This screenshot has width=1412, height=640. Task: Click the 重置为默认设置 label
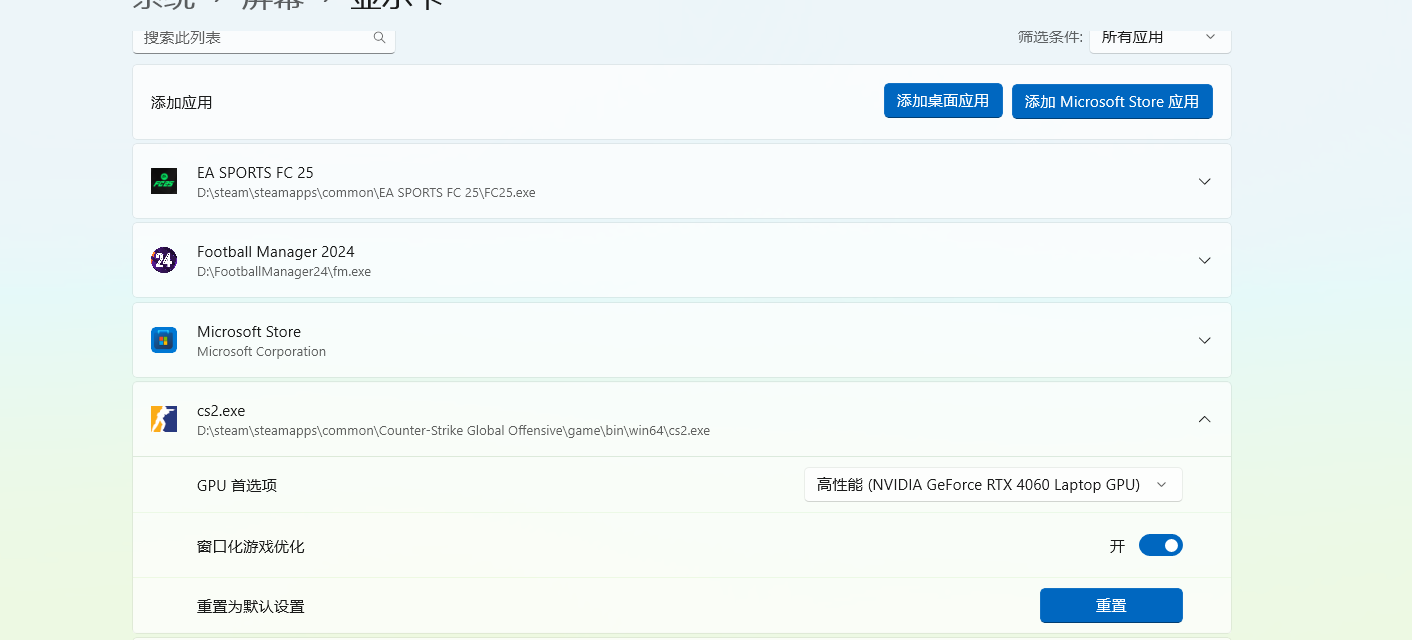pos(251,607)
